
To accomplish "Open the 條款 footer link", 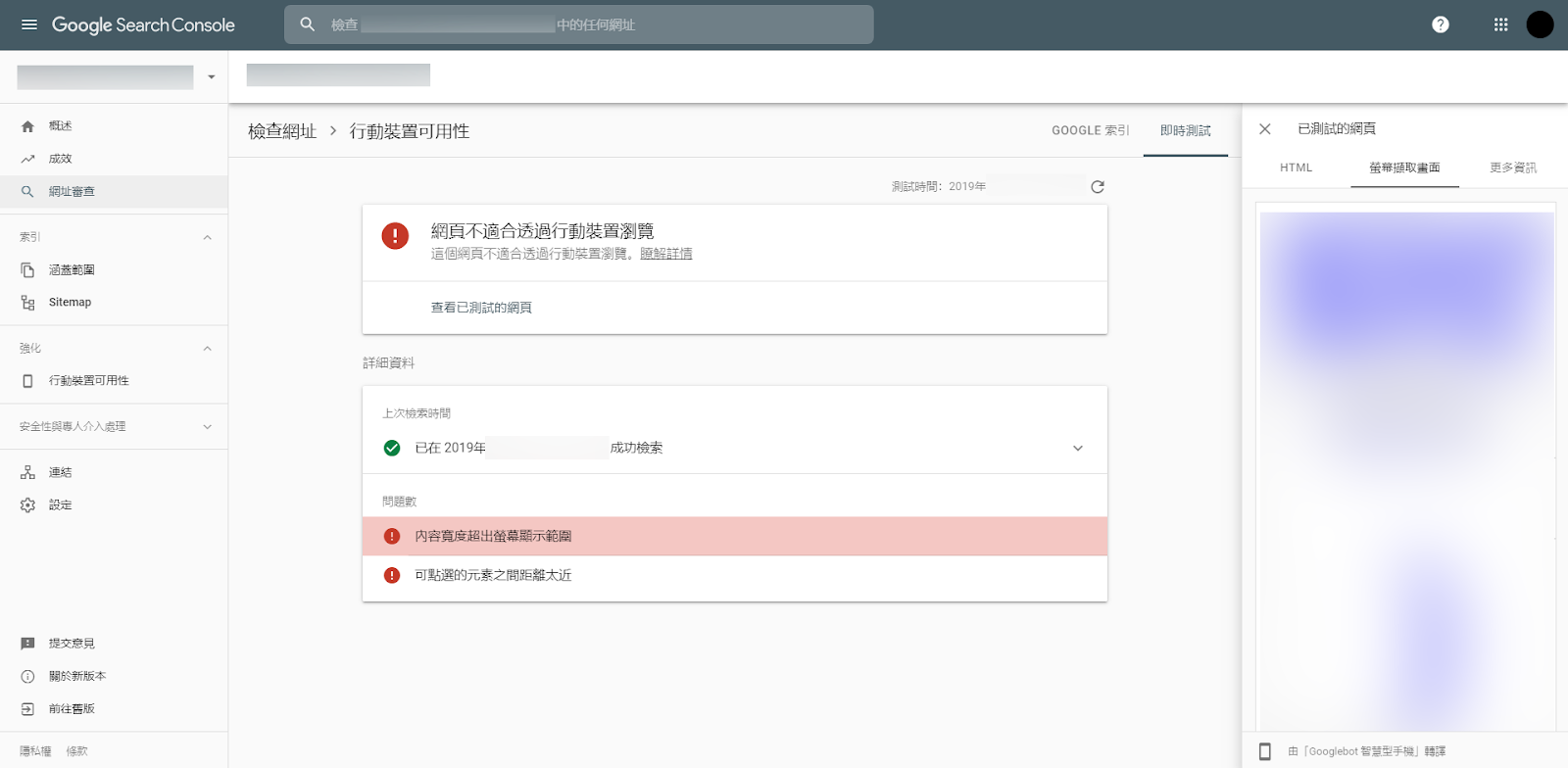I will tap(76, 751).
